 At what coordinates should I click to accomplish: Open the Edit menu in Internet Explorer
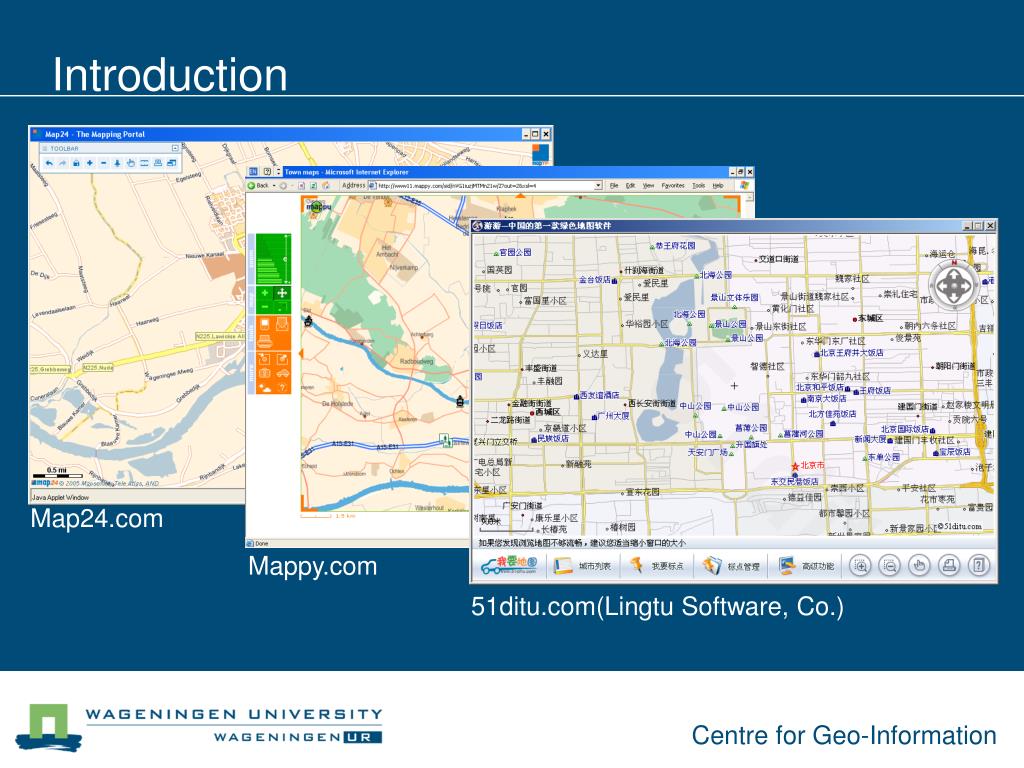tap(630, 185)
